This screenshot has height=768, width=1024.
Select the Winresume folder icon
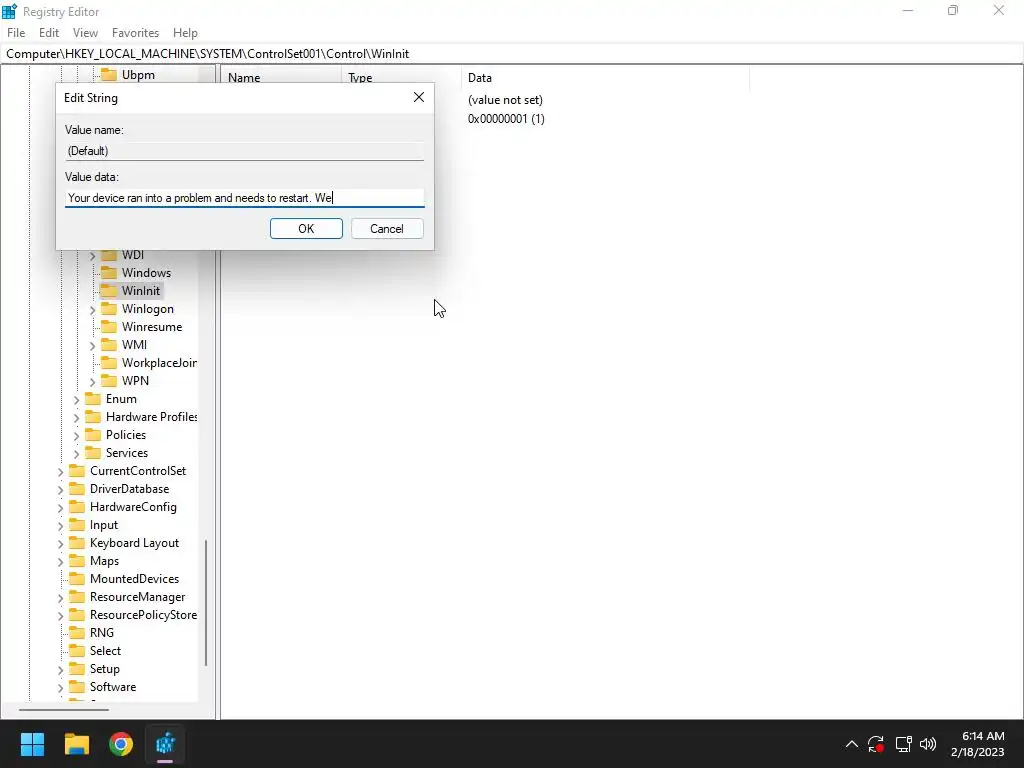[x=109, y=327]
